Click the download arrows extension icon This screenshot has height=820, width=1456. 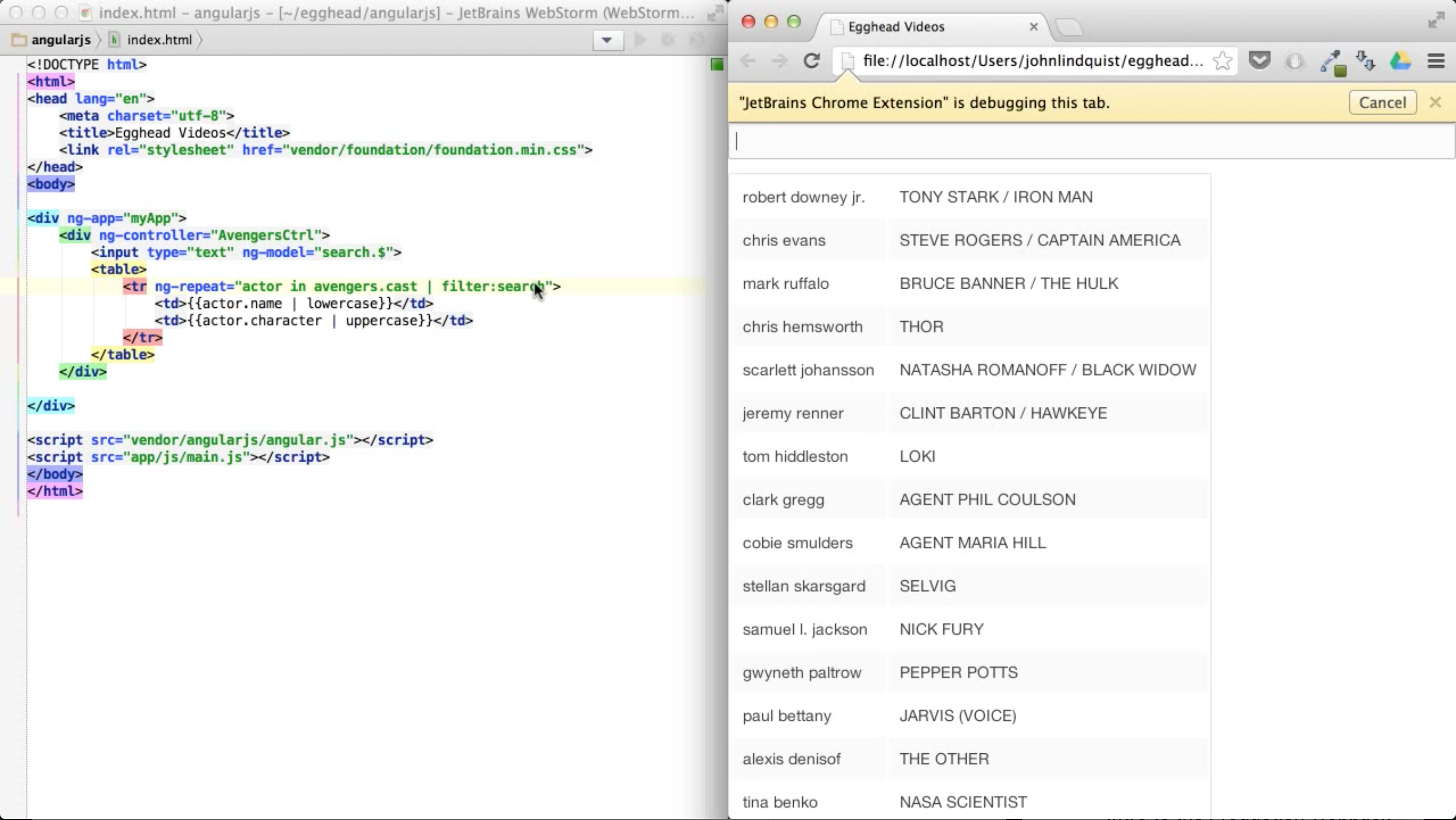[1366, 61]
